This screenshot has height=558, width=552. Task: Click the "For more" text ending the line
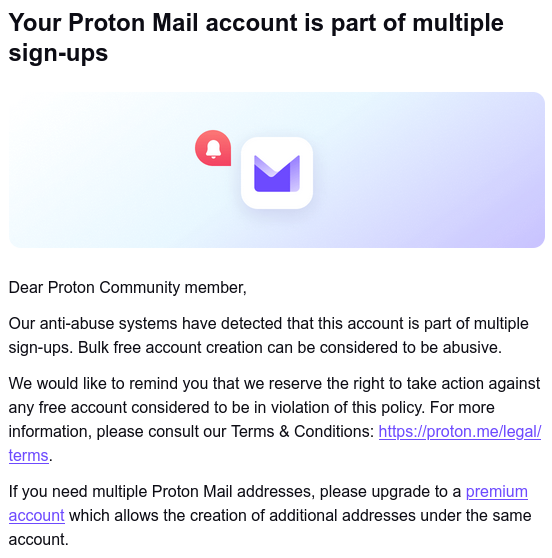[x=462, y=407]
